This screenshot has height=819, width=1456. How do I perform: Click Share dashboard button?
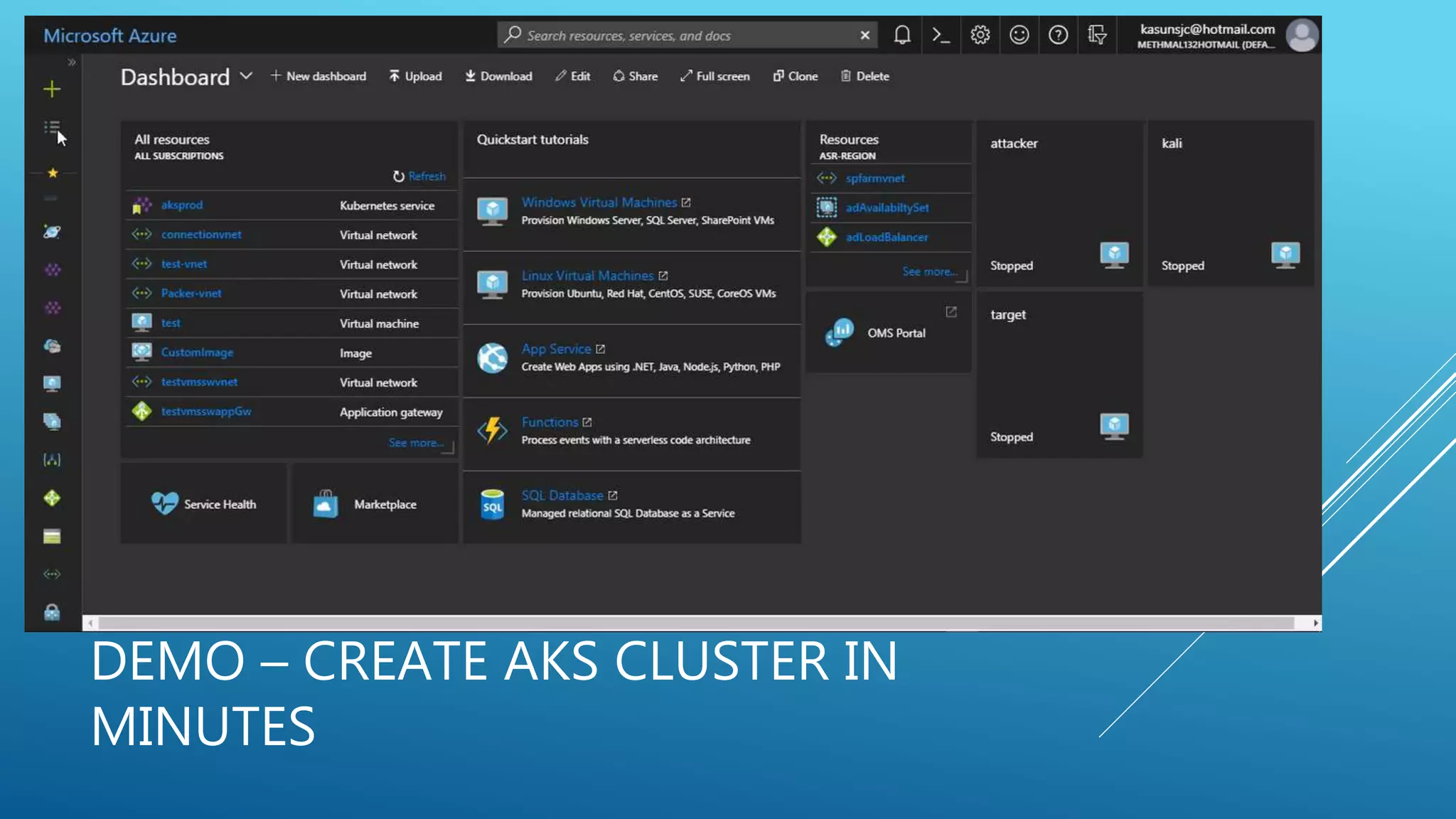(636, 76)
